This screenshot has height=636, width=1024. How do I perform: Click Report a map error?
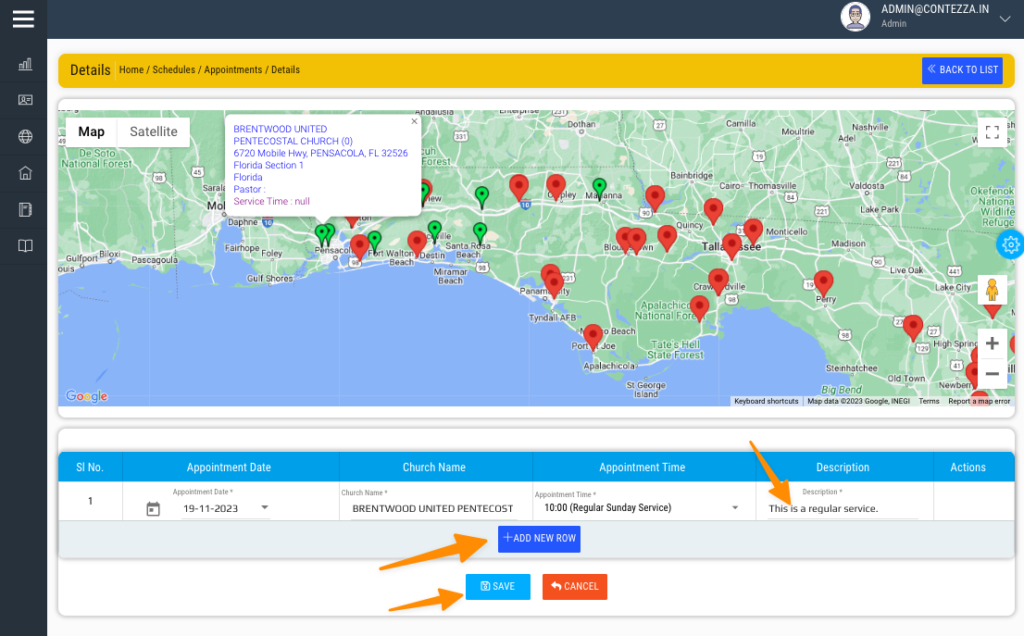click(x=979, y=401)
